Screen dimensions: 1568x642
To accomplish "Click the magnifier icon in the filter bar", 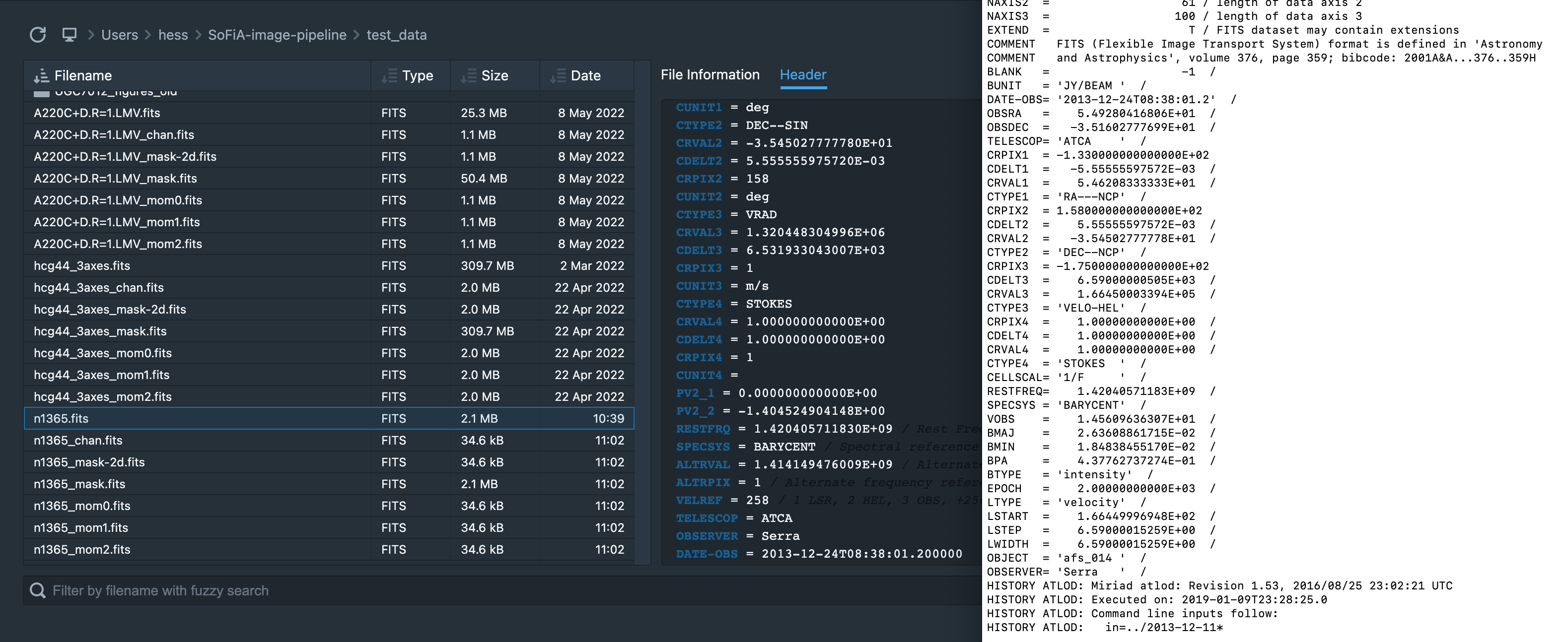I will pos(38,590).
